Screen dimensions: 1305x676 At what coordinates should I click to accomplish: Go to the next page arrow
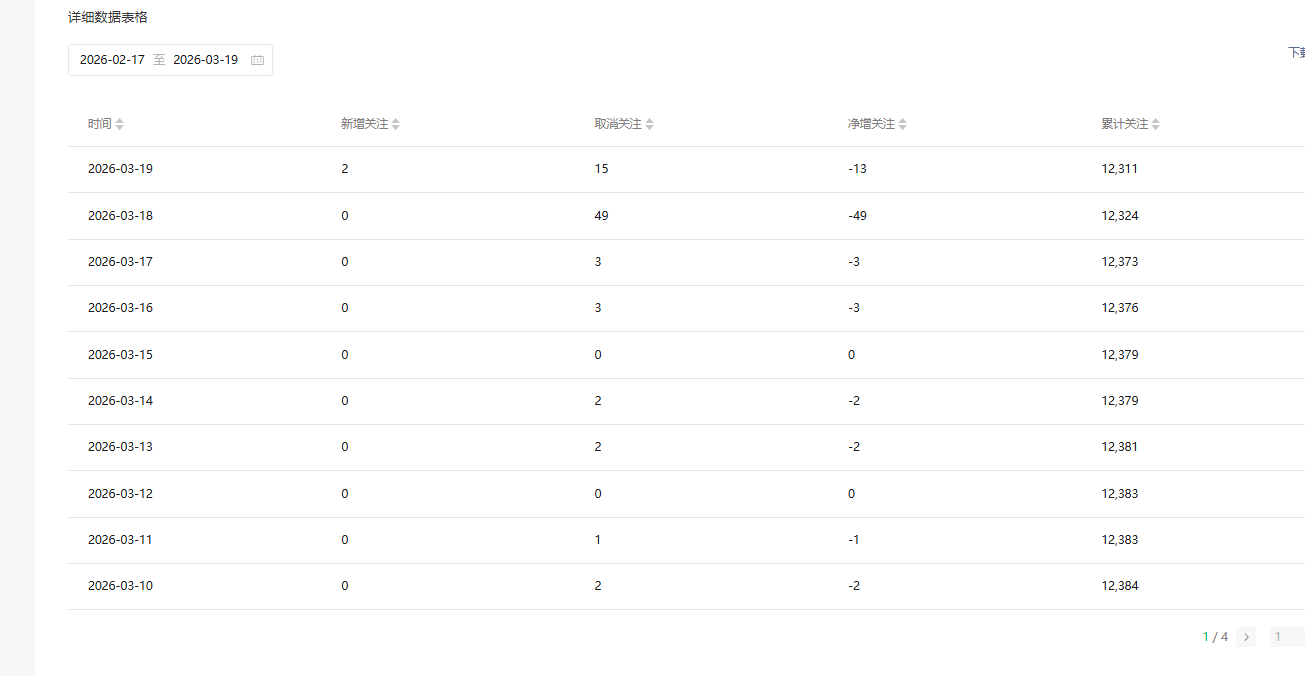[x=1246, y=637]
